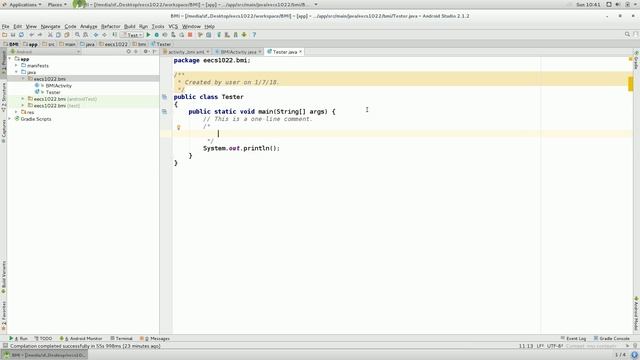Image resolution: width=640 pixels, height=360 pixels.
Task: Click the Help question mark icon
Action: click(x=254, y=35)
